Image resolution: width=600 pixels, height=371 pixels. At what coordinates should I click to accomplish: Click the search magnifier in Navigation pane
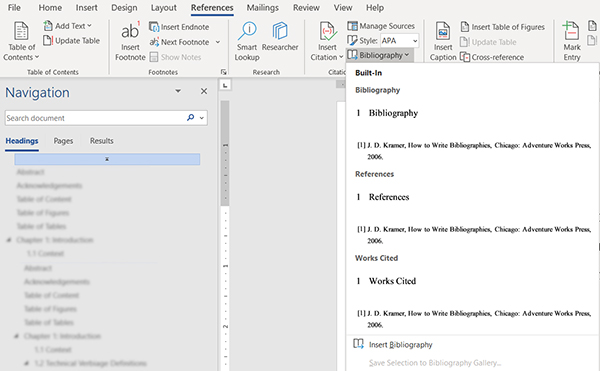(191, 118)
